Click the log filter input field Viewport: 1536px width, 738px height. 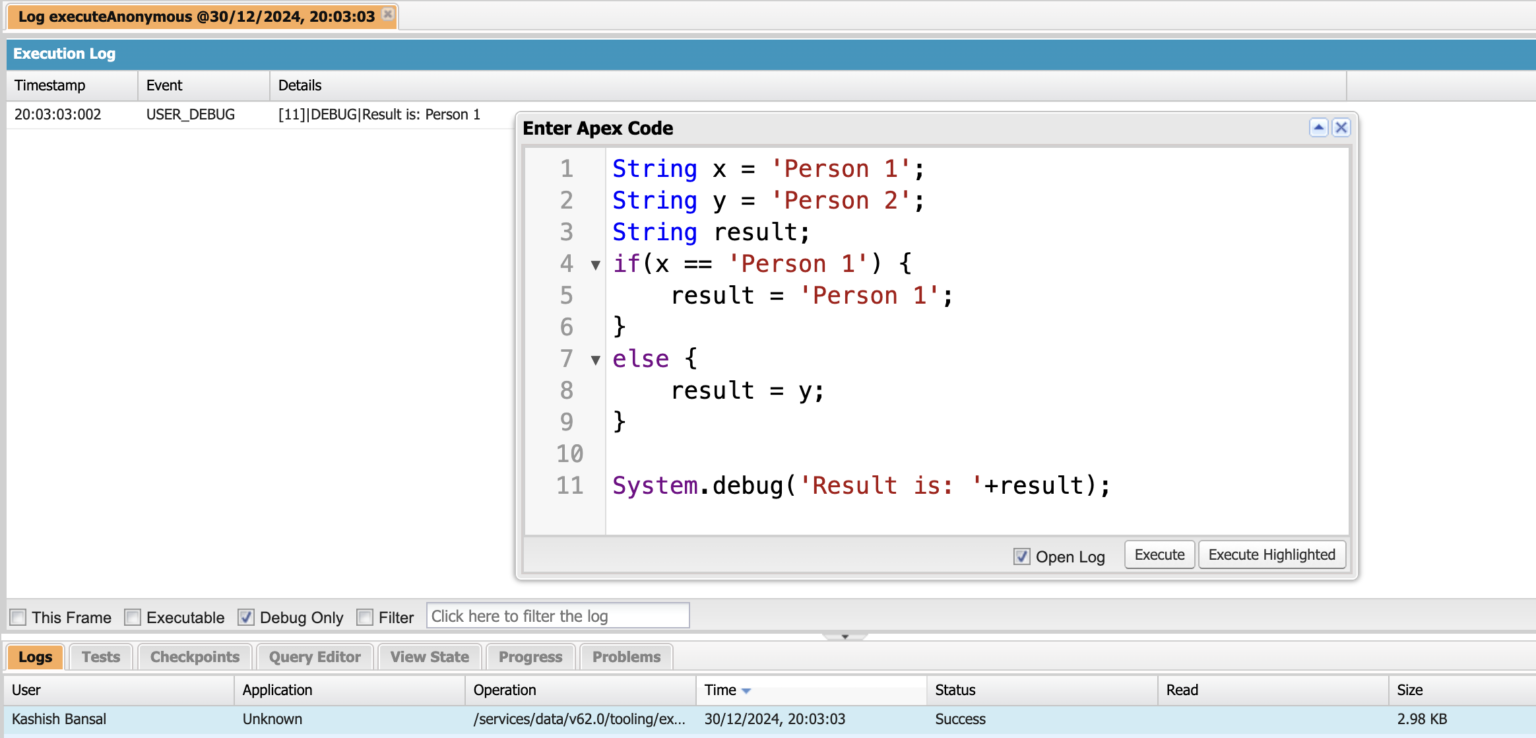pyautogui.click(x=557, y=615)
